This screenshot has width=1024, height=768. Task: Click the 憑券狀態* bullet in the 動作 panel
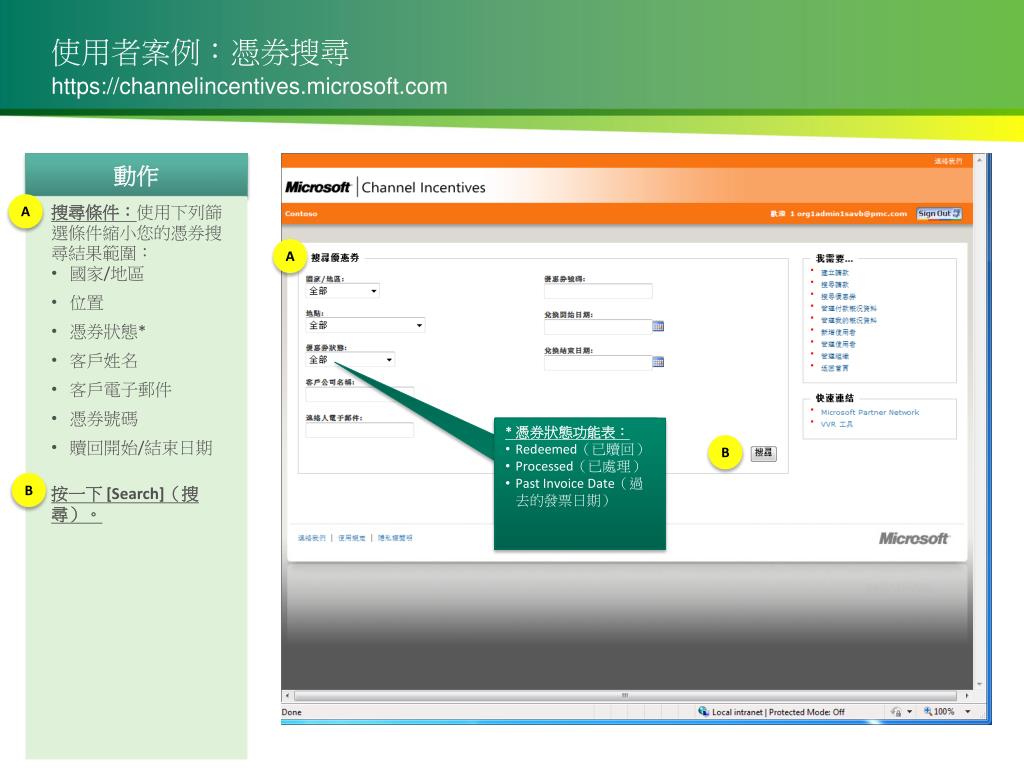[108, 332]
